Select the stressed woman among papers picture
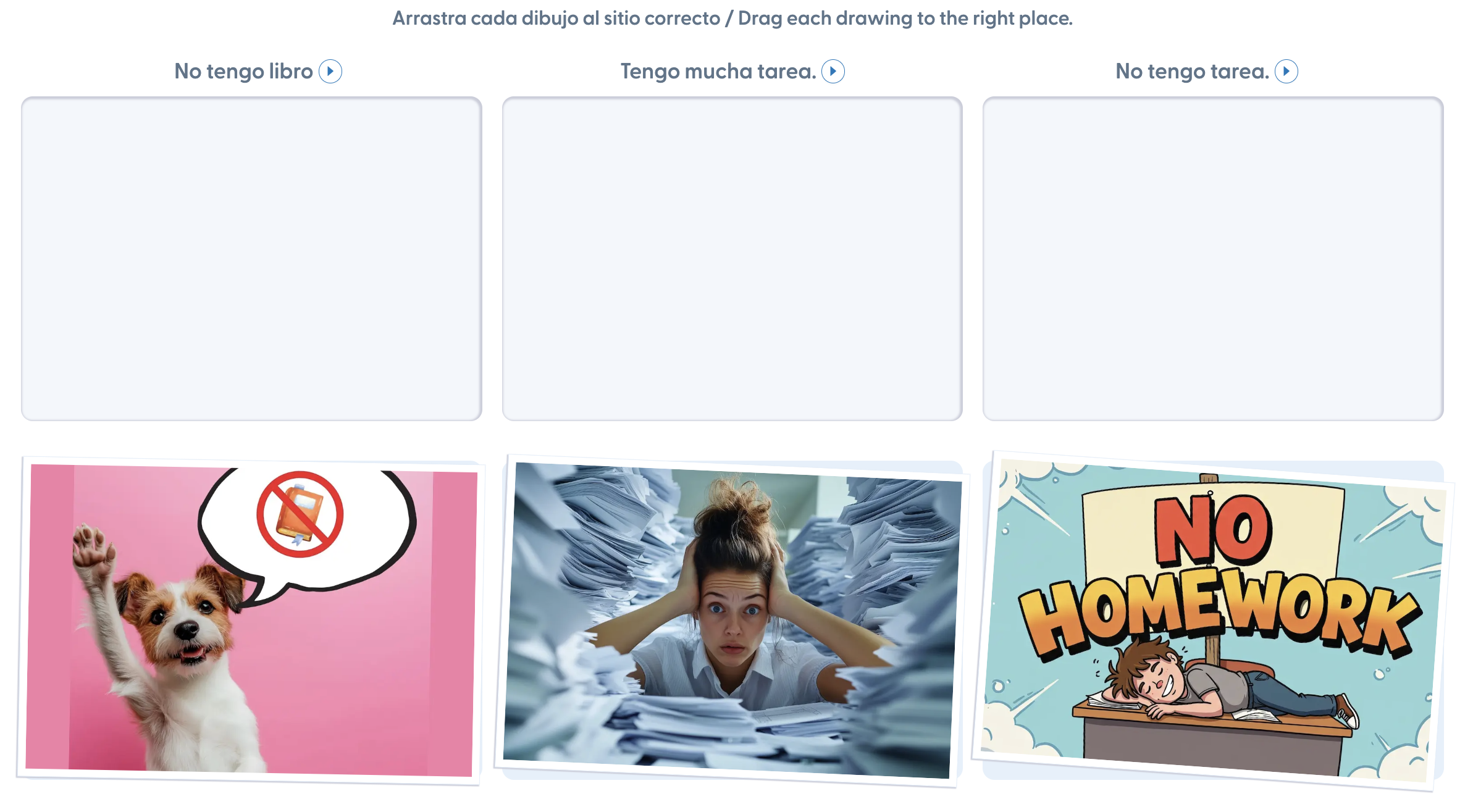Screen dimensions: 1473x812 click(x=732, y=621)
